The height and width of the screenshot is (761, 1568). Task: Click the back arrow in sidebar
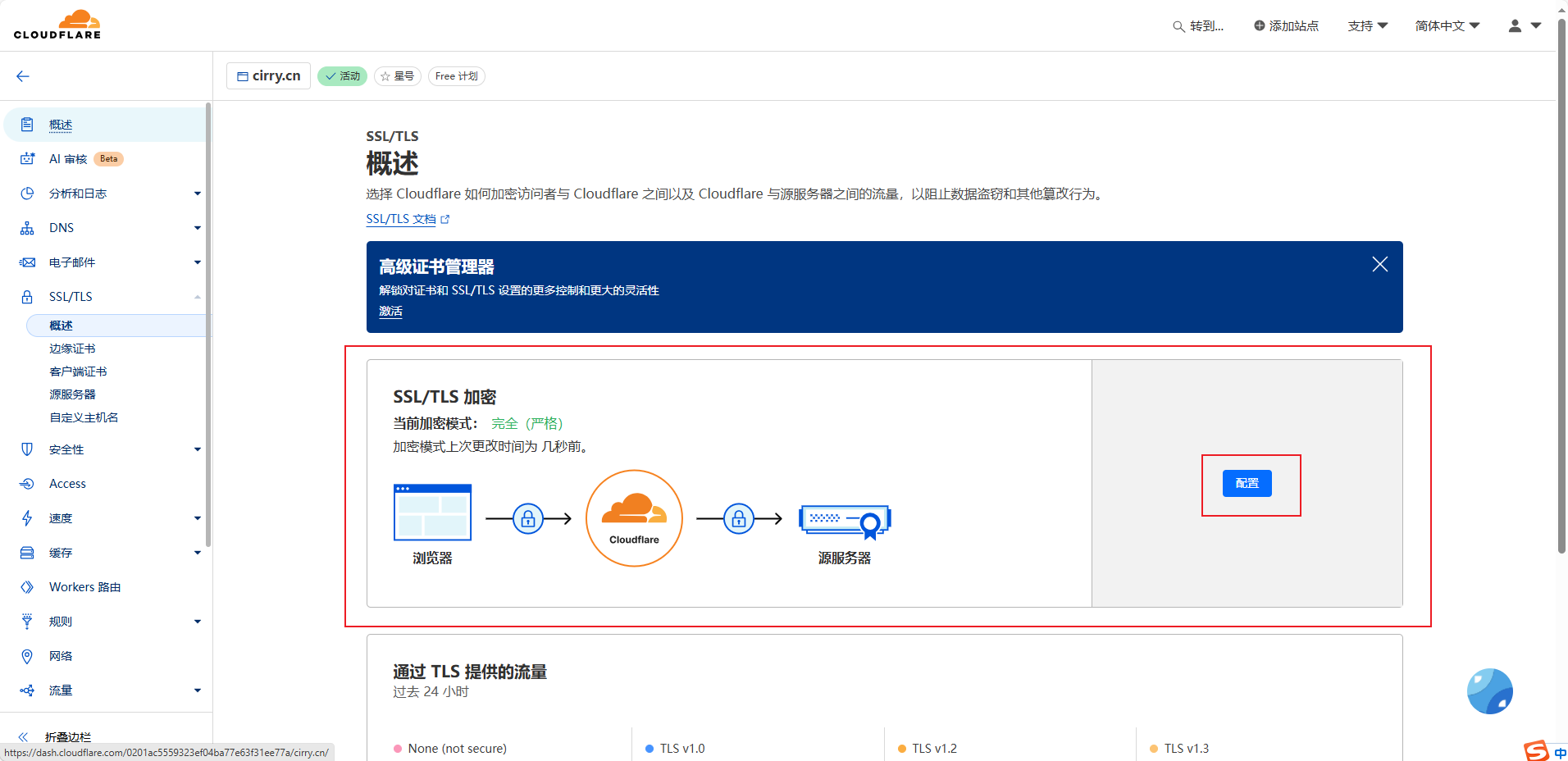[x=23, y=76]
